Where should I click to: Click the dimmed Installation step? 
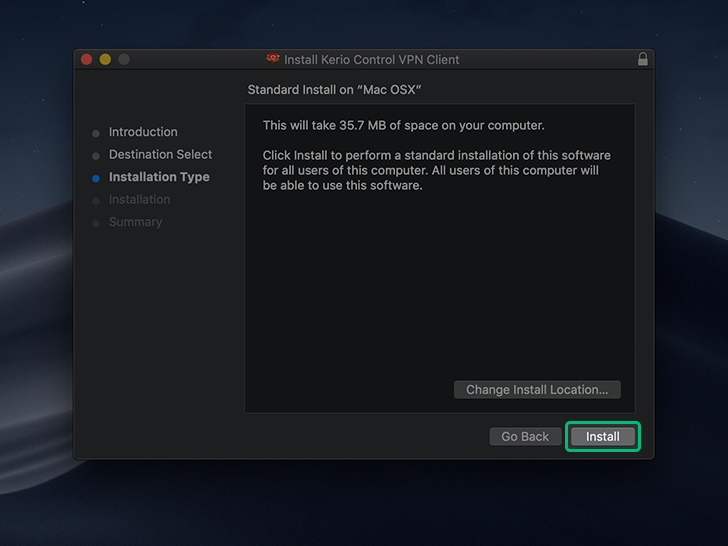[x=139, y=199]
